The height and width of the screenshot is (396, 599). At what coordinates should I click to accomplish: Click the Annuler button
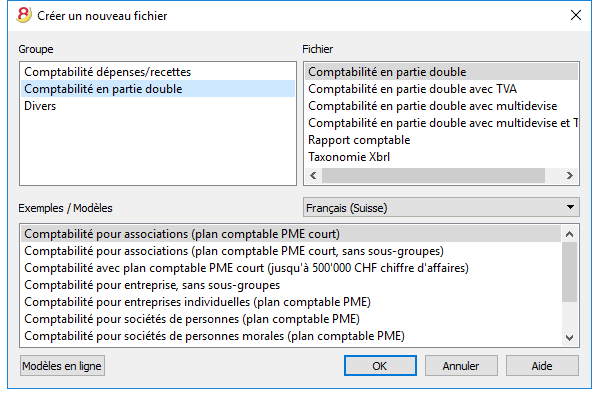[x=461, y=366]
